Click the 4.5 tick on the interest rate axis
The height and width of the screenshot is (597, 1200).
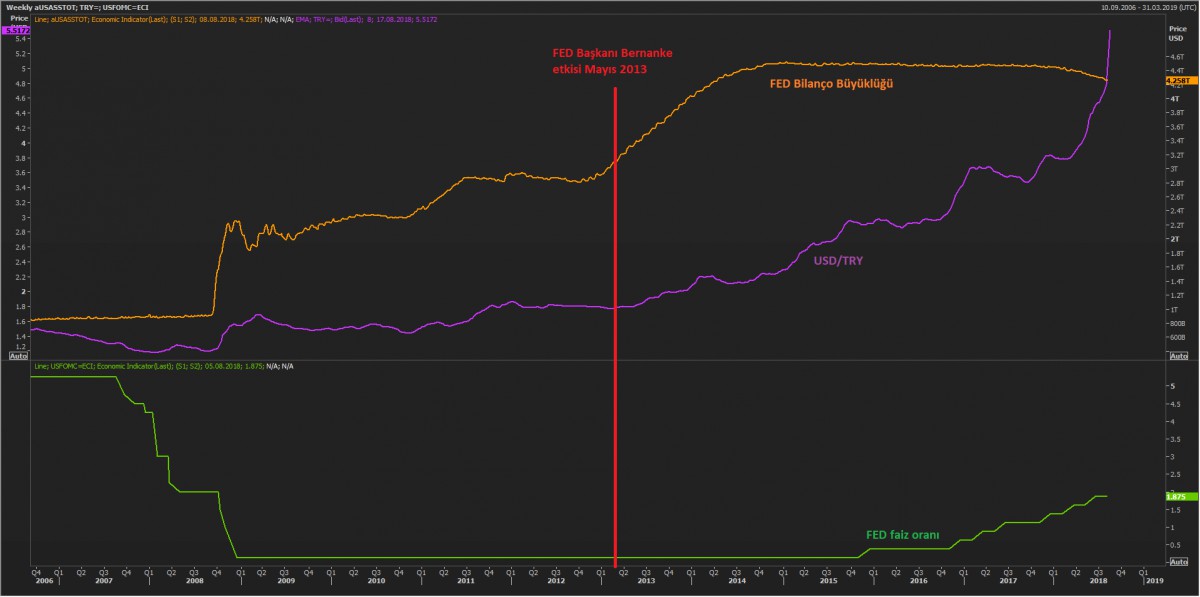point(1173,404)
